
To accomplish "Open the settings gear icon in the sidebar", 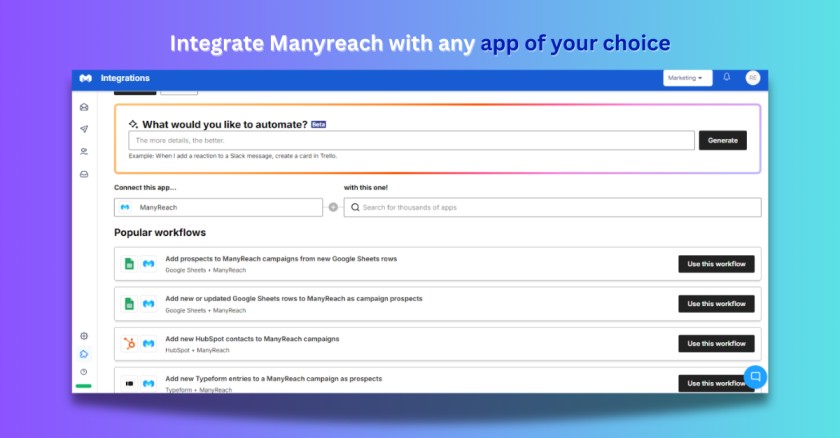I will (x=84, y=336).
